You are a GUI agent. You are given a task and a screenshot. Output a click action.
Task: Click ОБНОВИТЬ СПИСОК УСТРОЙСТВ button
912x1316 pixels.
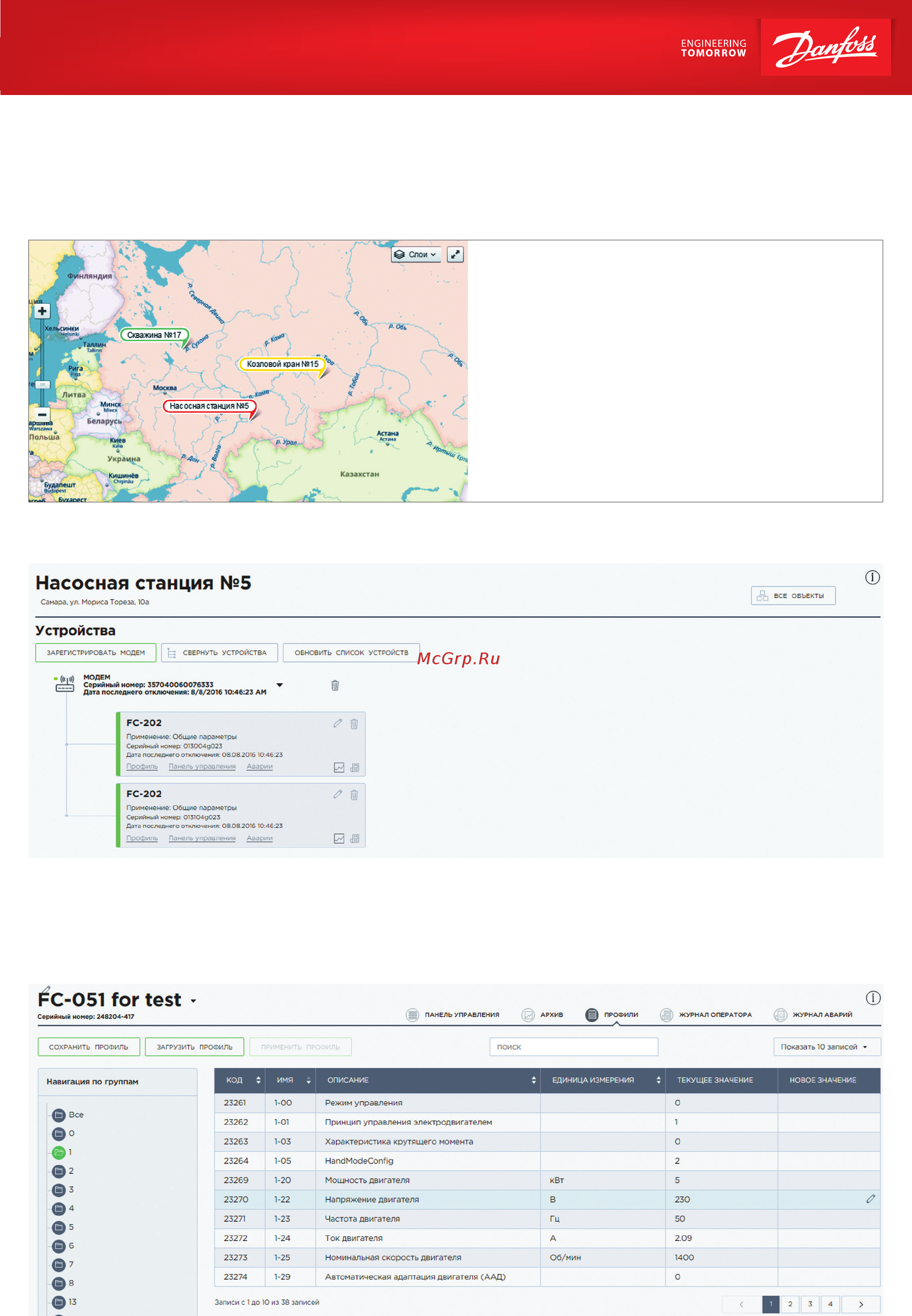click(351, 652)
